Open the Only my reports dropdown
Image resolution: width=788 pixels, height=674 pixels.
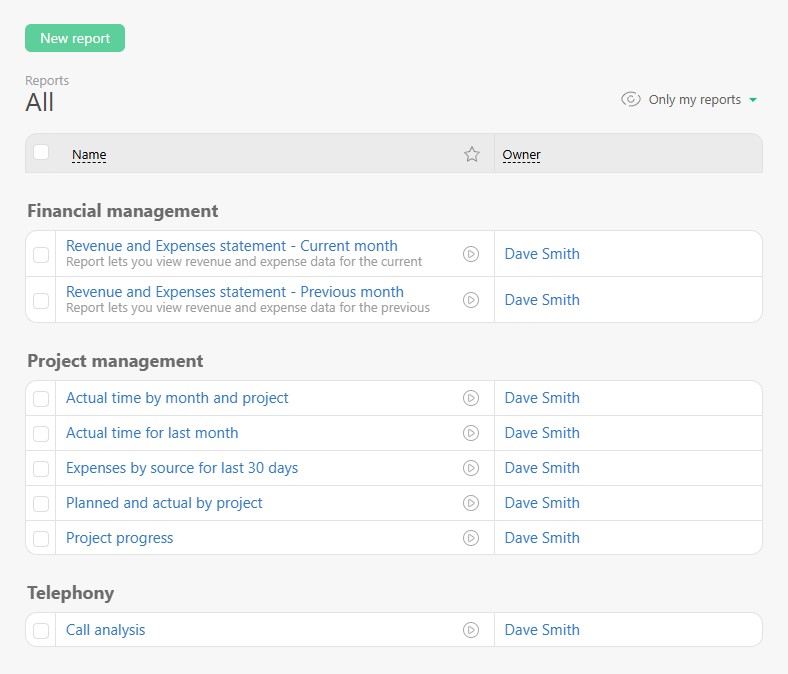coord(702,100)
